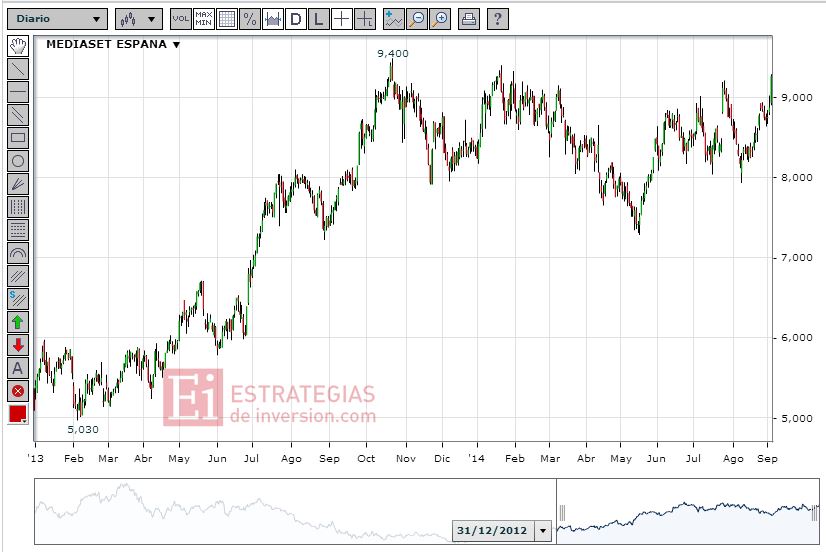Viewport: 826px width, 552px height.
Task: Click the 31/12/2012 date field
Action: (493, 530)
